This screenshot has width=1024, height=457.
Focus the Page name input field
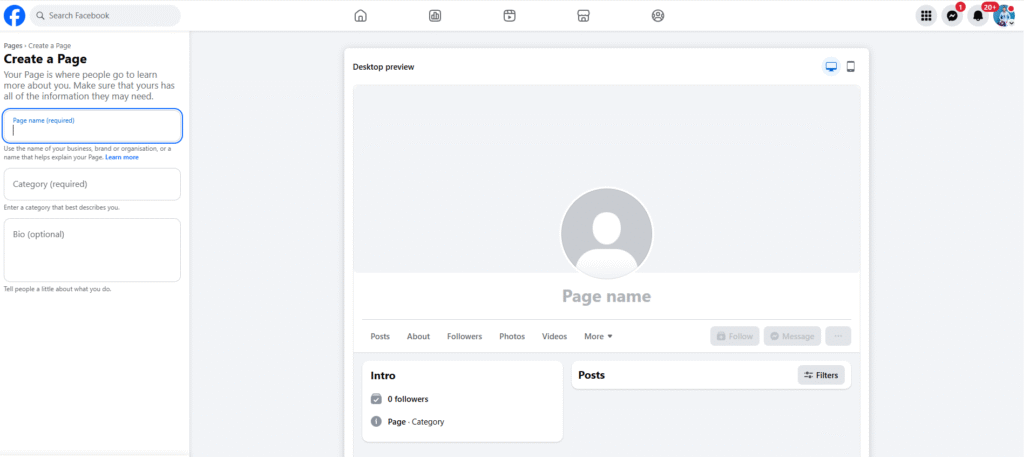92,127
